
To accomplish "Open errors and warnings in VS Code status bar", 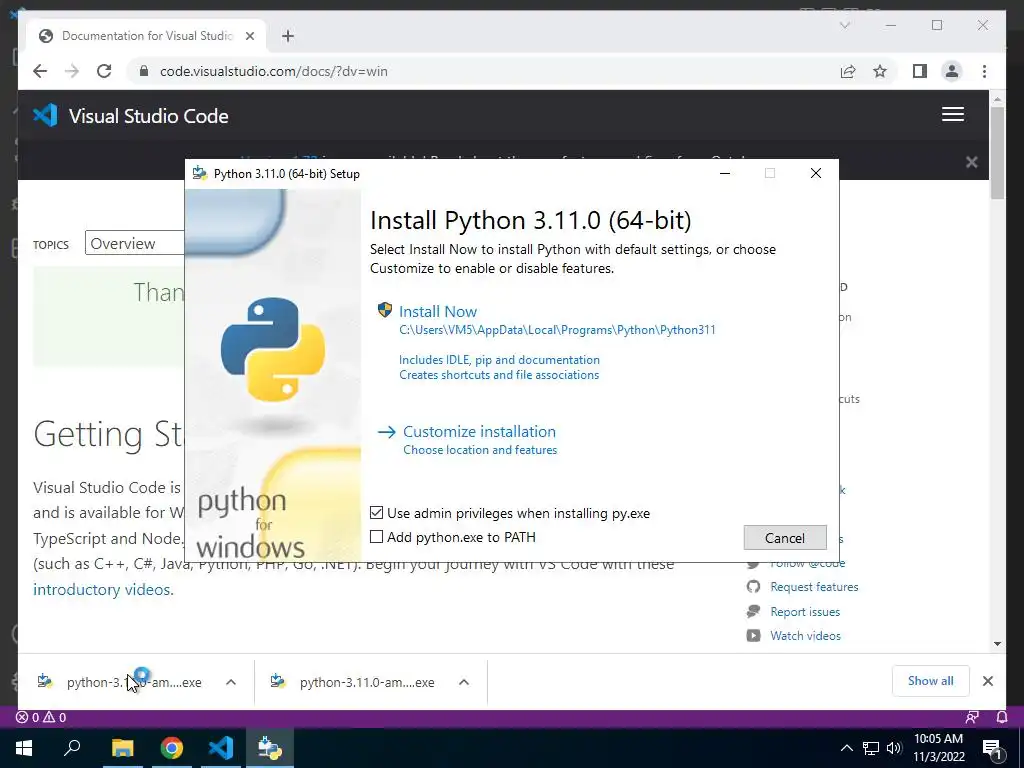I will point(41,717).
